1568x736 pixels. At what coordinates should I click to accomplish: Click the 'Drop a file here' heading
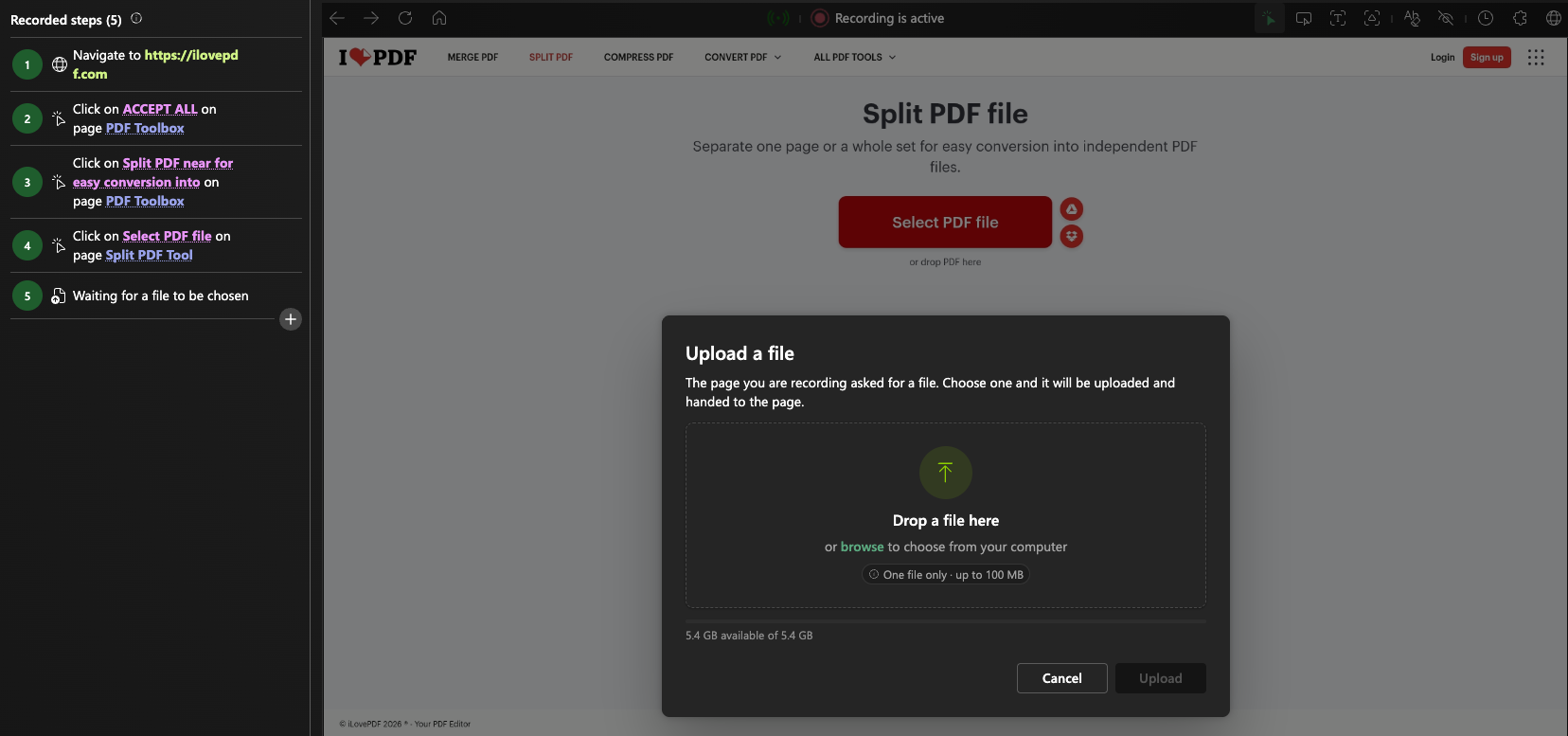click(x=946, y=521)
